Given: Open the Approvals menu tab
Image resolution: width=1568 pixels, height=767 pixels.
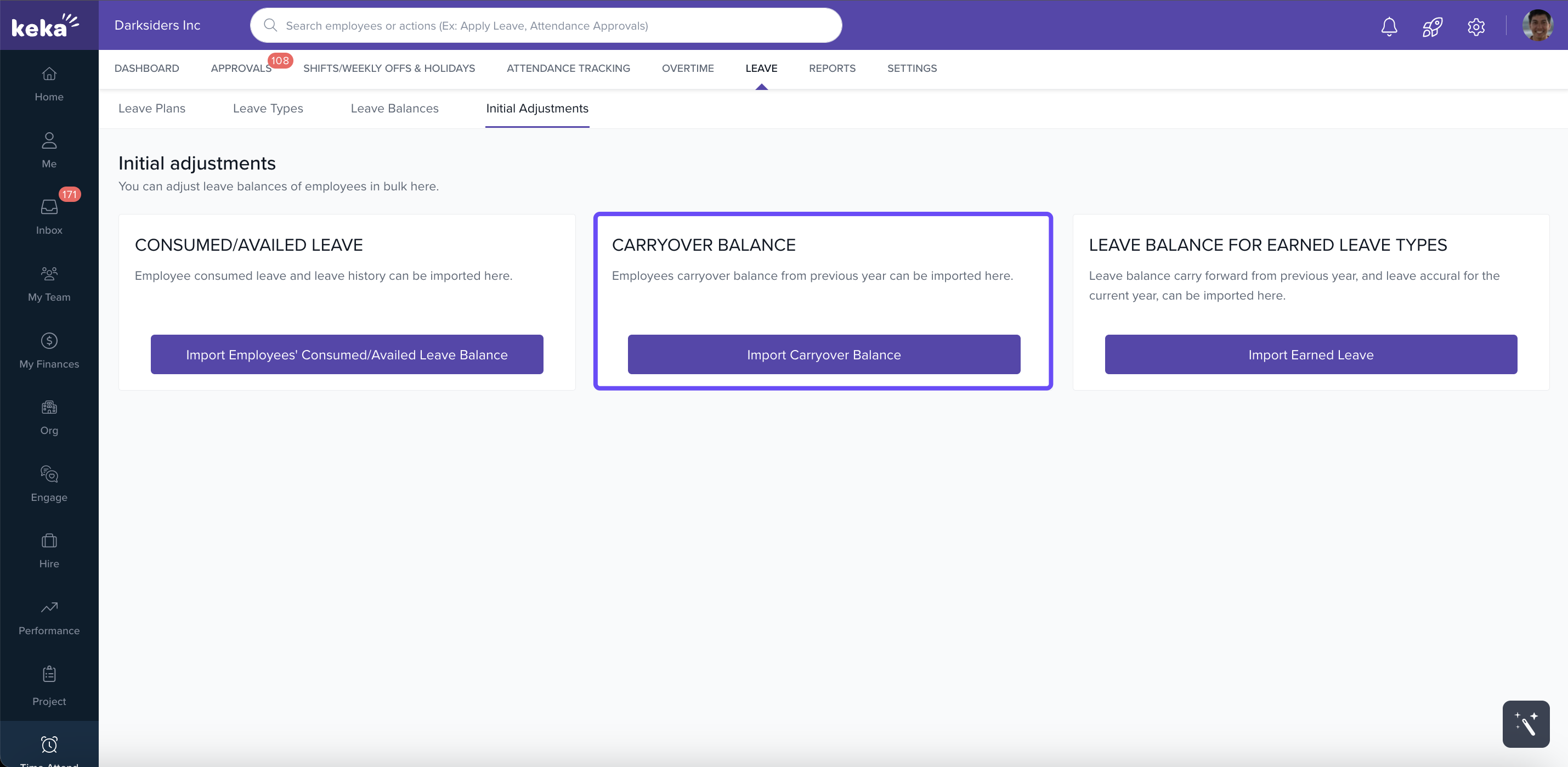Looking at the screenshot, I should click(x=241, y=68).
